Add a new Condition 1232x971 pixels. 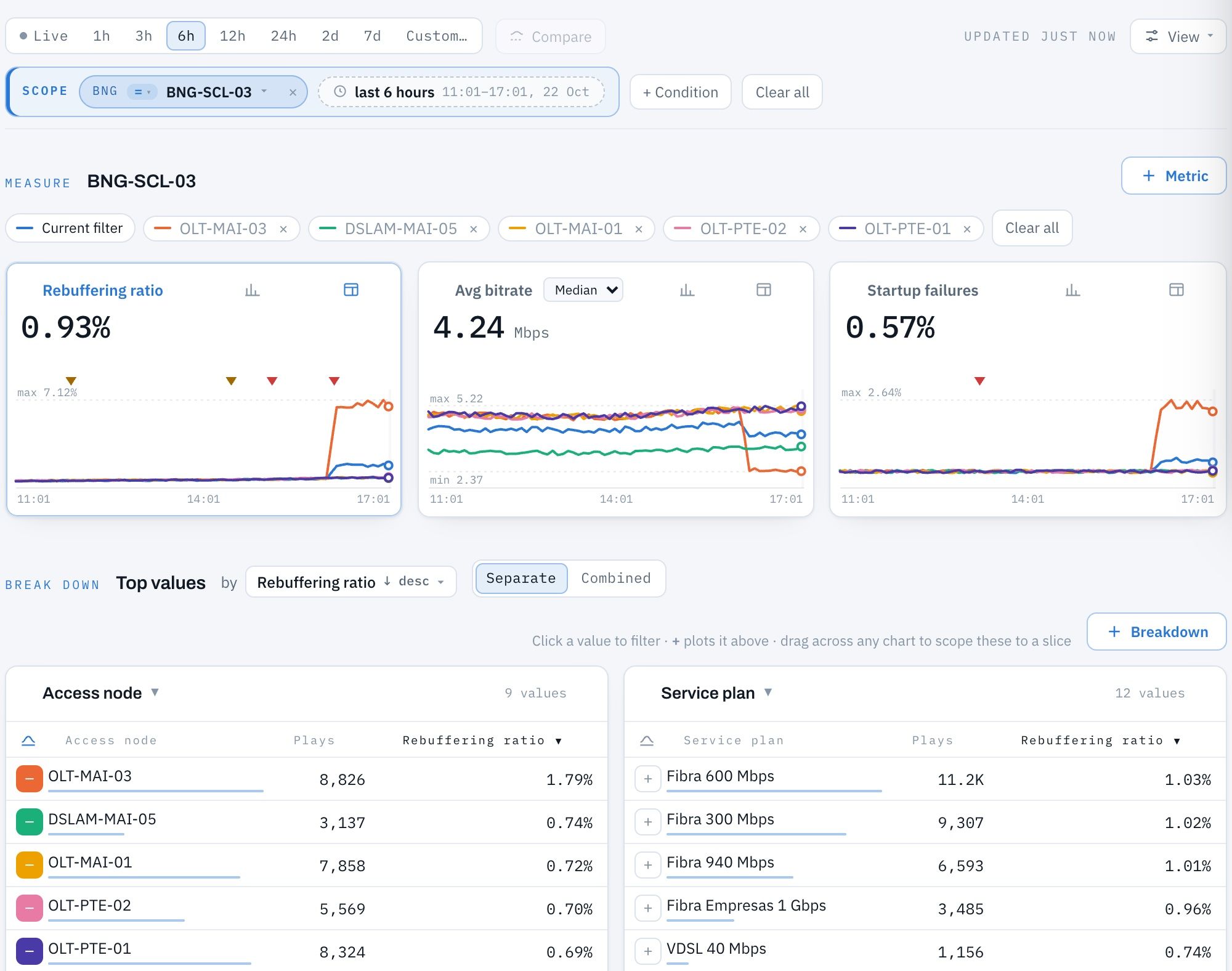coord(680,92)
